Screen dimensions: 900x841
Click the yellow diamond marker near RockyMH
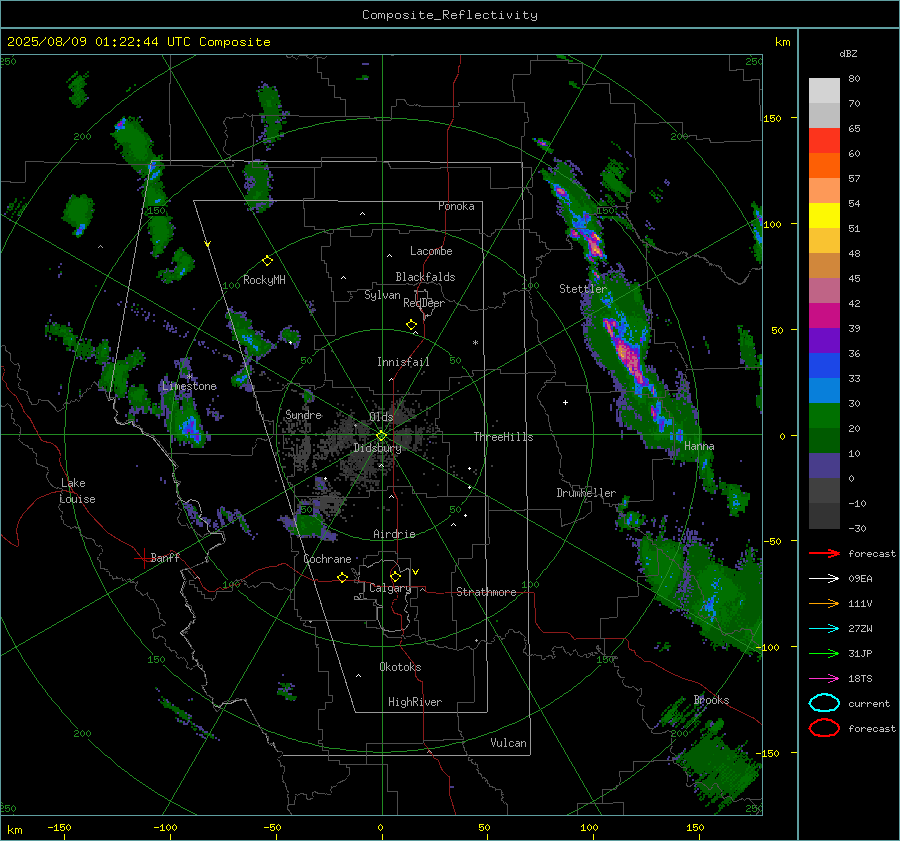(267, 261)
